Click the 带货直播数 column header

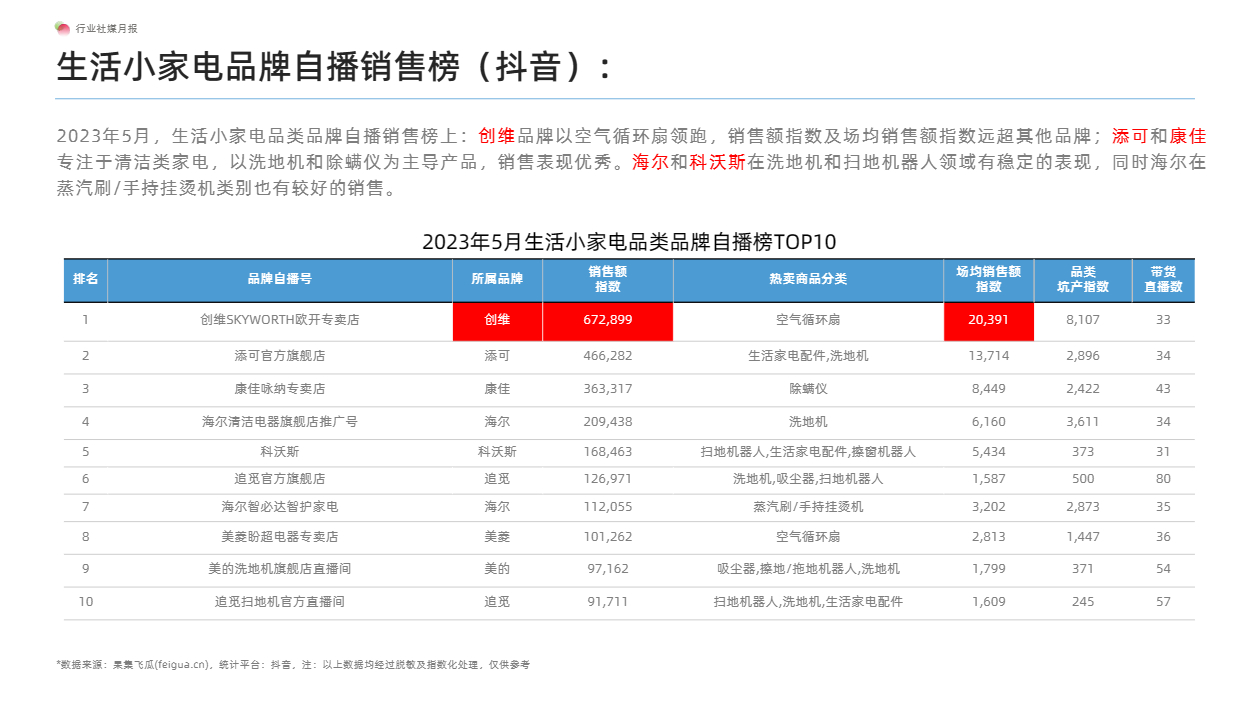pyautogui.click(x=1163, y=280)
